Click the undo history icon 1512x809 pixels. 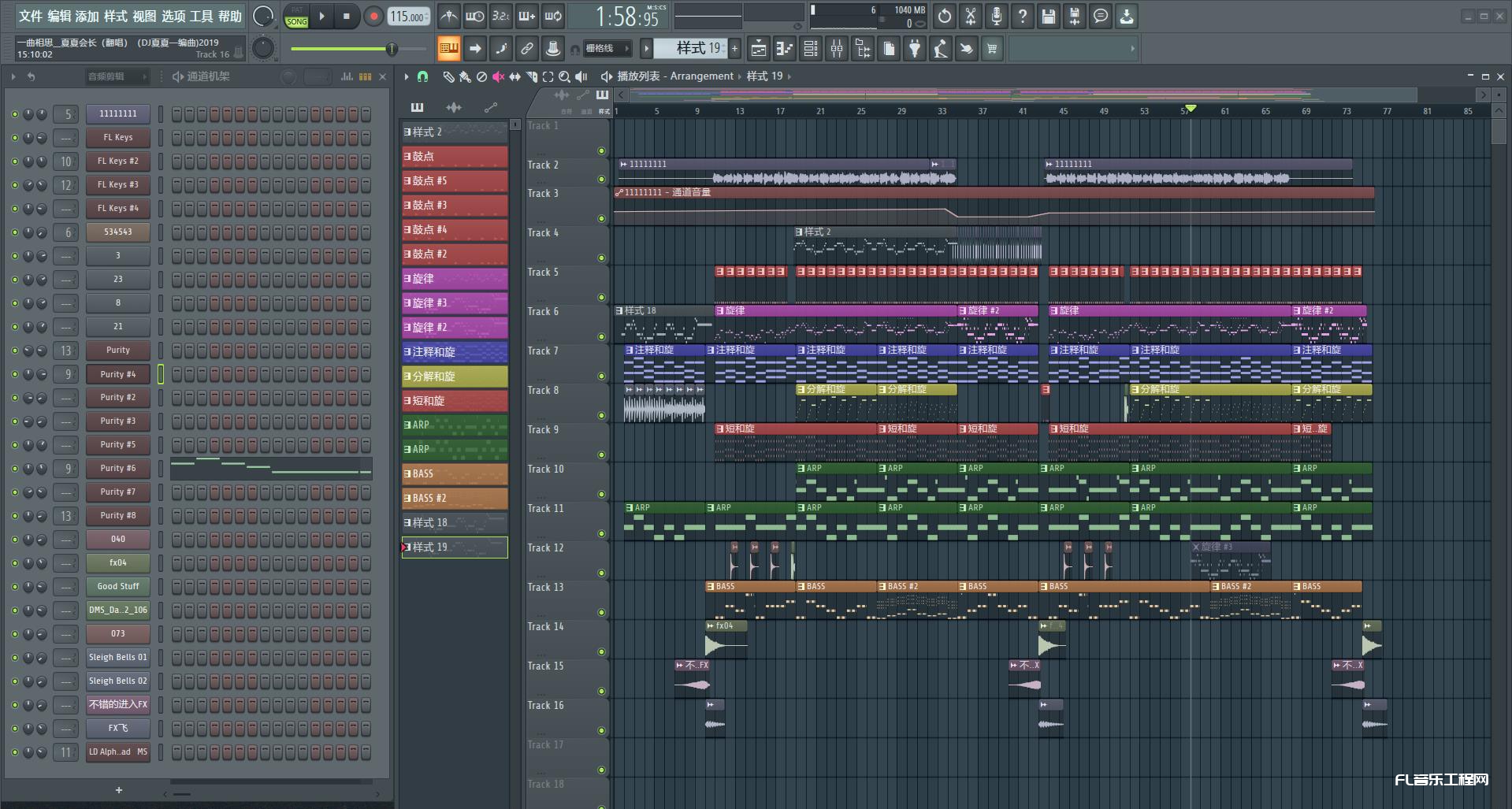944,16
